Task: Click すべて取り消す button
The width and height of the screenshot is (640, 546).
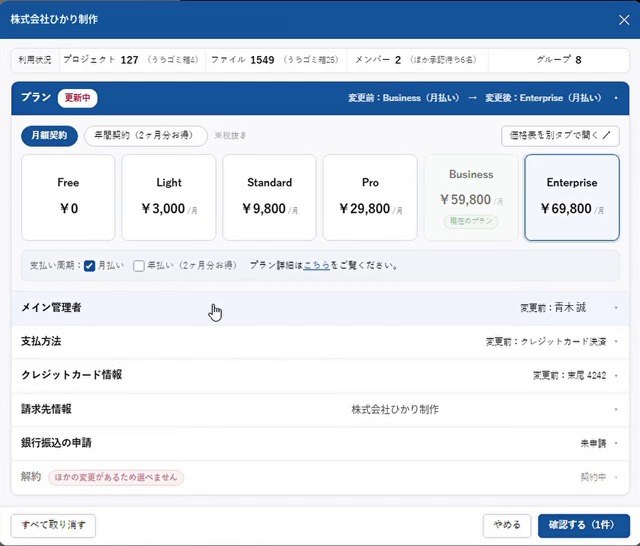Action: [53, 526]
